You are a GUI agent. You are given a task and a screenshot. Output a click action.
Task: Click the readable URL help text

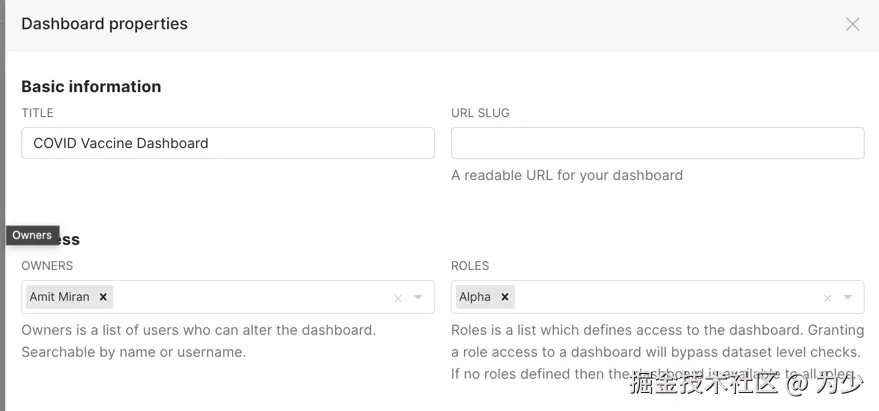(x=566, y=175)
